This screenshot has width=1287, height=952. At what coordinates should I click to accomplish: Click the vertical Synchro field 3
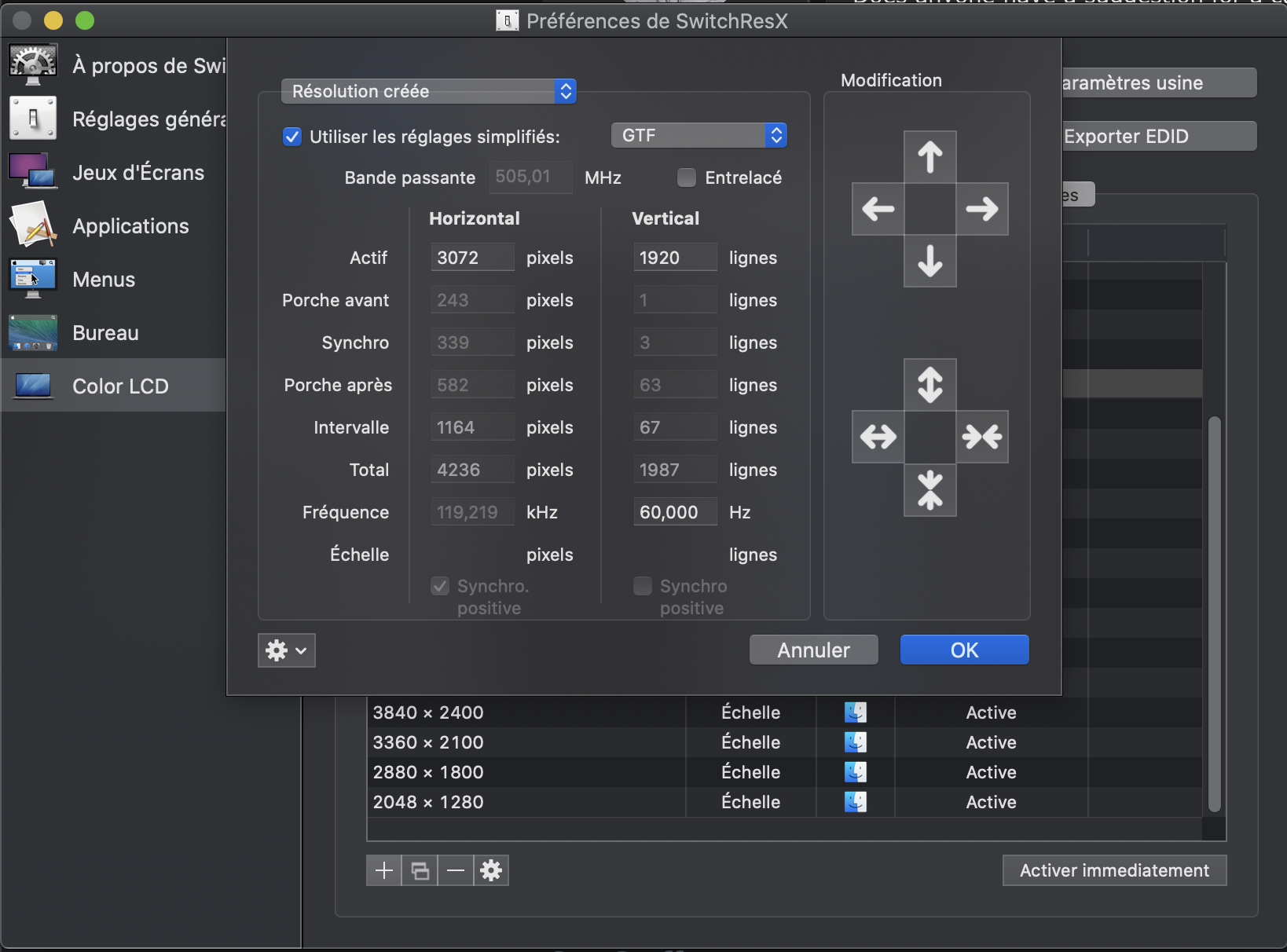(676, 342)
